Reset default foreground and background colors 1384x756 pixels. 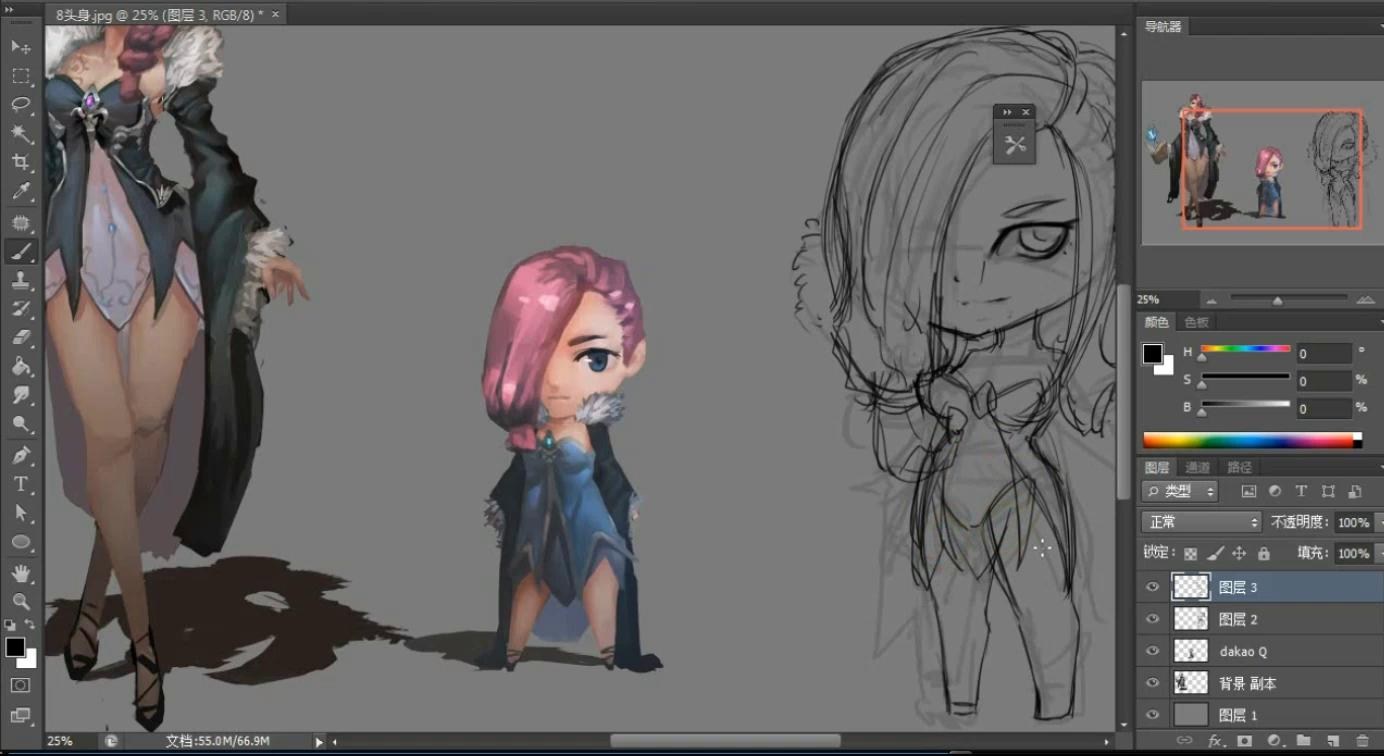pyautogui.click(x=10, y=626)
